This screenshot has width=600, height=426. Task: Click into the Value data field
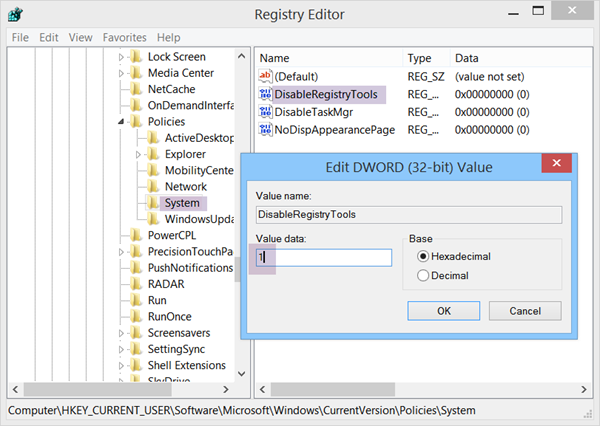[x=324, y=257]
